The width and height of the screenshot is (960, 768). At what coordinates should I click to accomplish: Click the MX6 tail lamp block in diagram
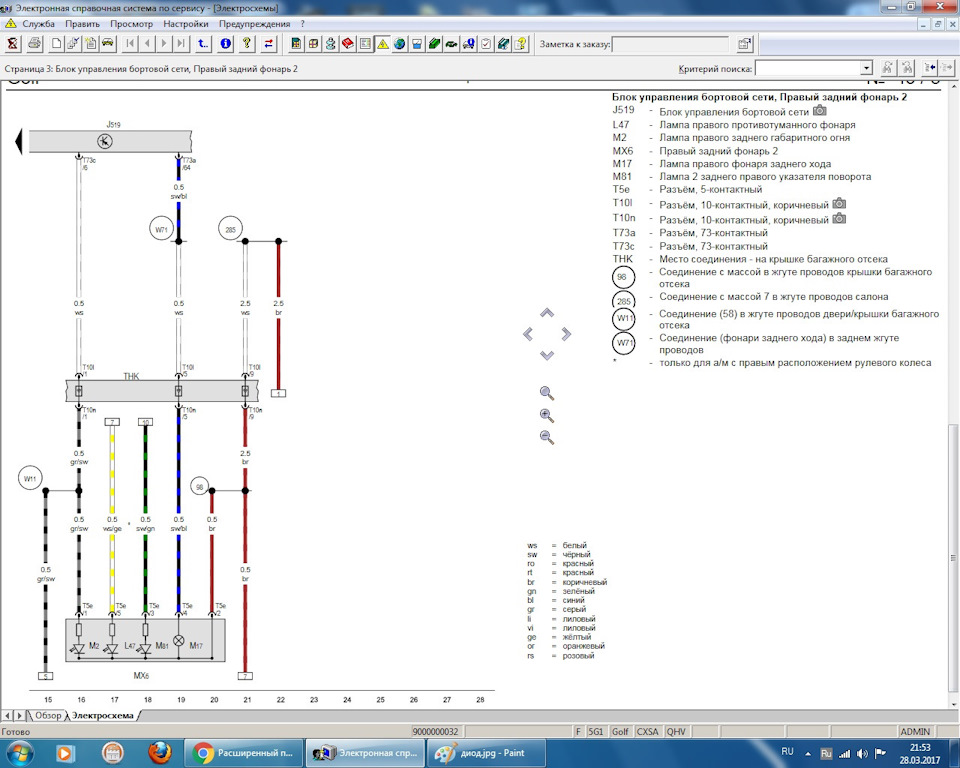click(145, 640)
